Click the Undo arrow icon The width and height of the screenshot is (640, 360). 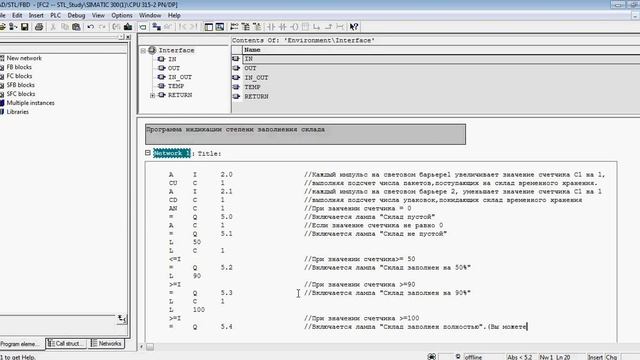91,27
